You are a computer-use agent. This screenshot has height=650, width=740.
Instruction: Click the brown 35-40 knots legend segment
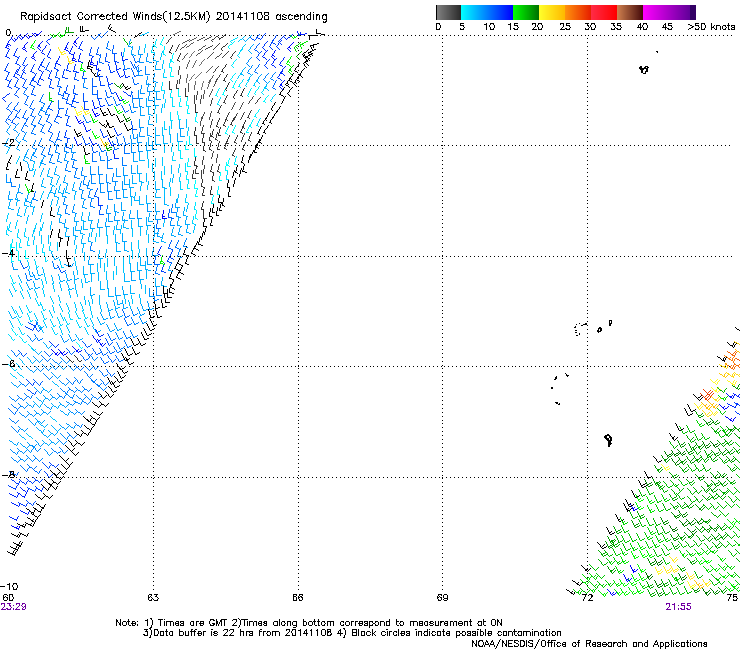point(630,12)
